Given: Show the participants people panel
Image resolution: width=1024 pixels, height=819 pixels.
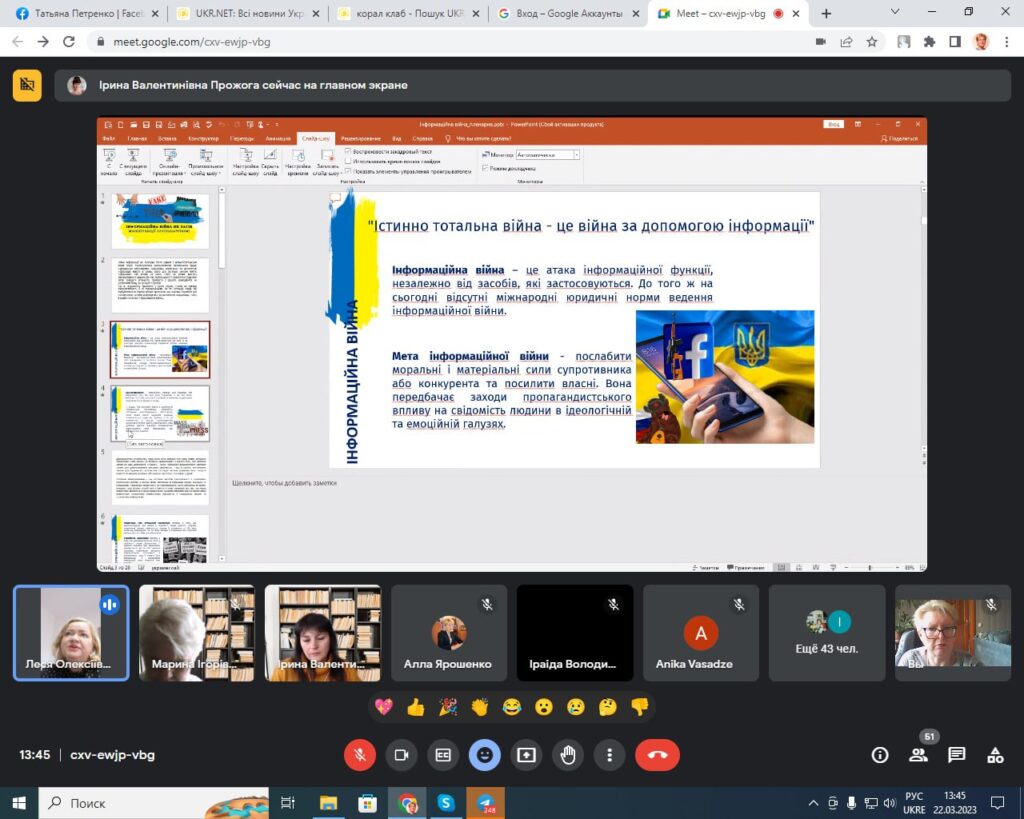Looking at the screenshot, I should point(918,755).
